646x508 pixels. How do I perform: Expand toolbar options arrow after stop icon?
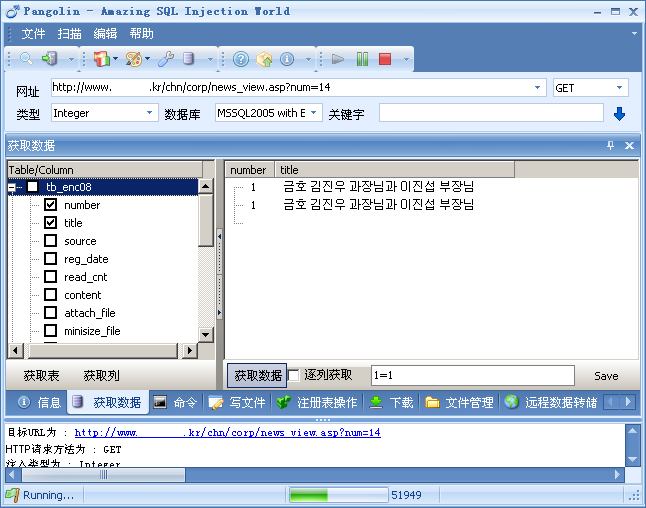click(x=406, y=60)
